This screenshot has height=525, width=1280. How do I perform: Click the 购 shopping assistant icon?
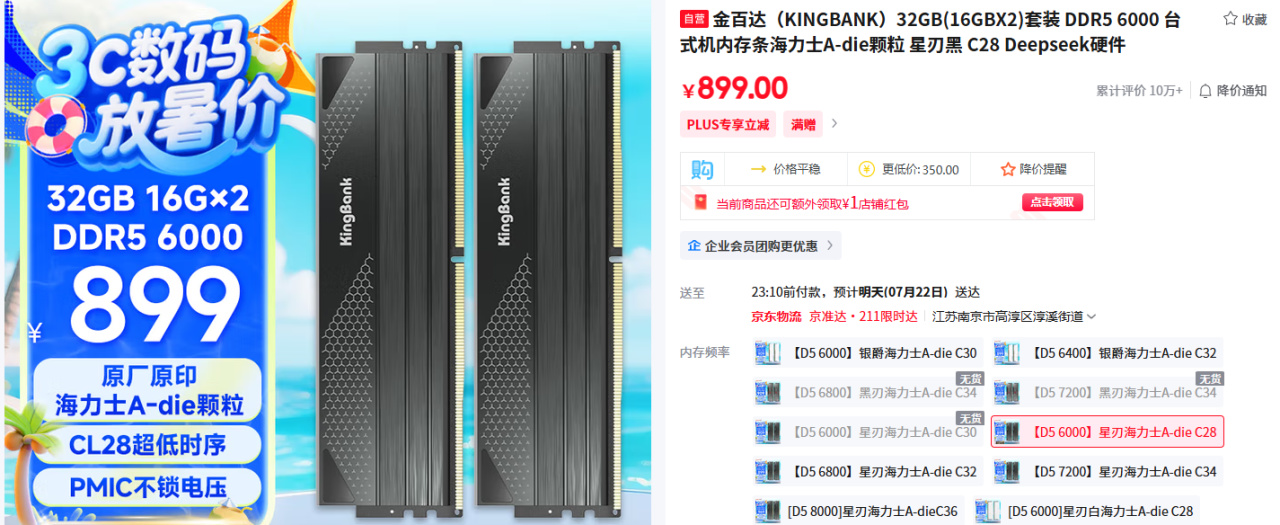click(702, 170)
